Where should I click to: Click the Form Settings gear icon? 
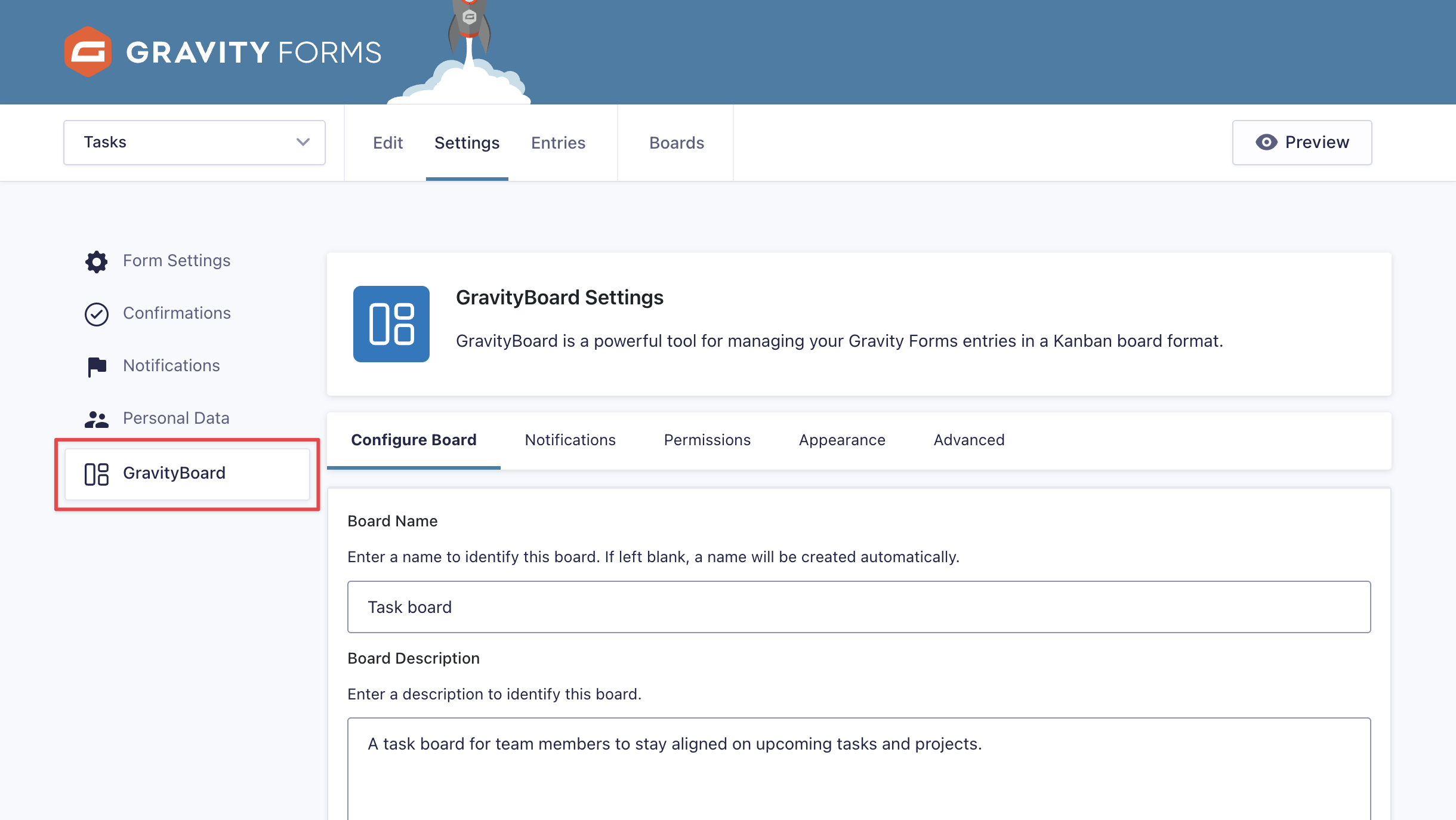pyautogui.click(x=96, y=261)
